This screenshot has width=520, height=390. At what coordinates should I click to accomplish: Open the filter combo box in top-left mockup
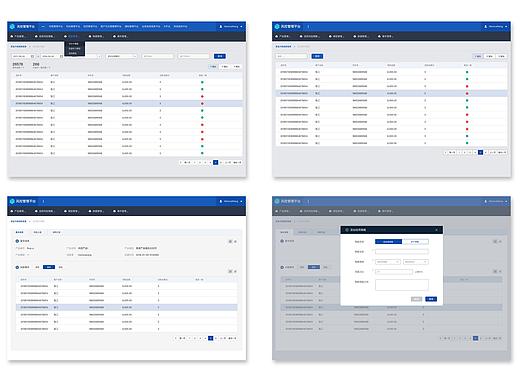point(121,56)
